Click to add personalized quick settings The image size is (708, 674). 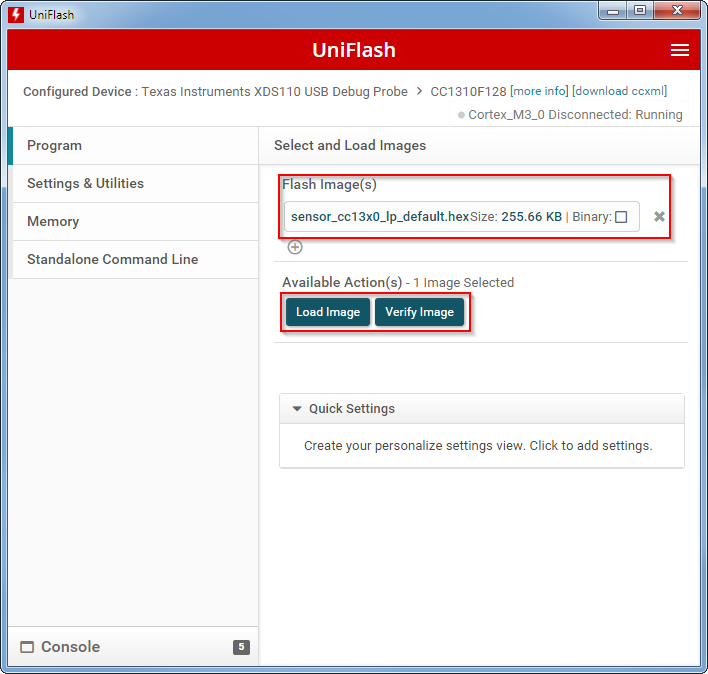(478, 446)
